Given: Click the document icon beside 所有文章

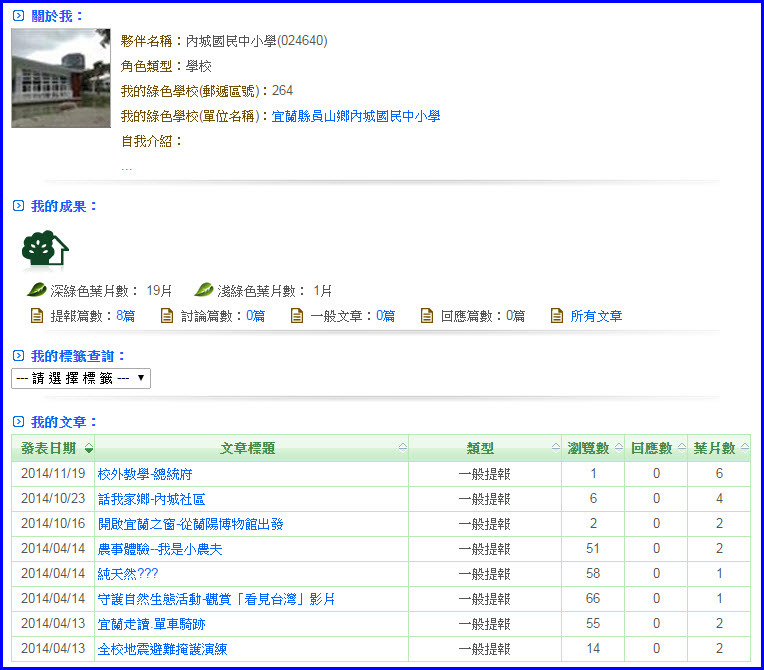Looking at the screenshot, I should (557, 316).
